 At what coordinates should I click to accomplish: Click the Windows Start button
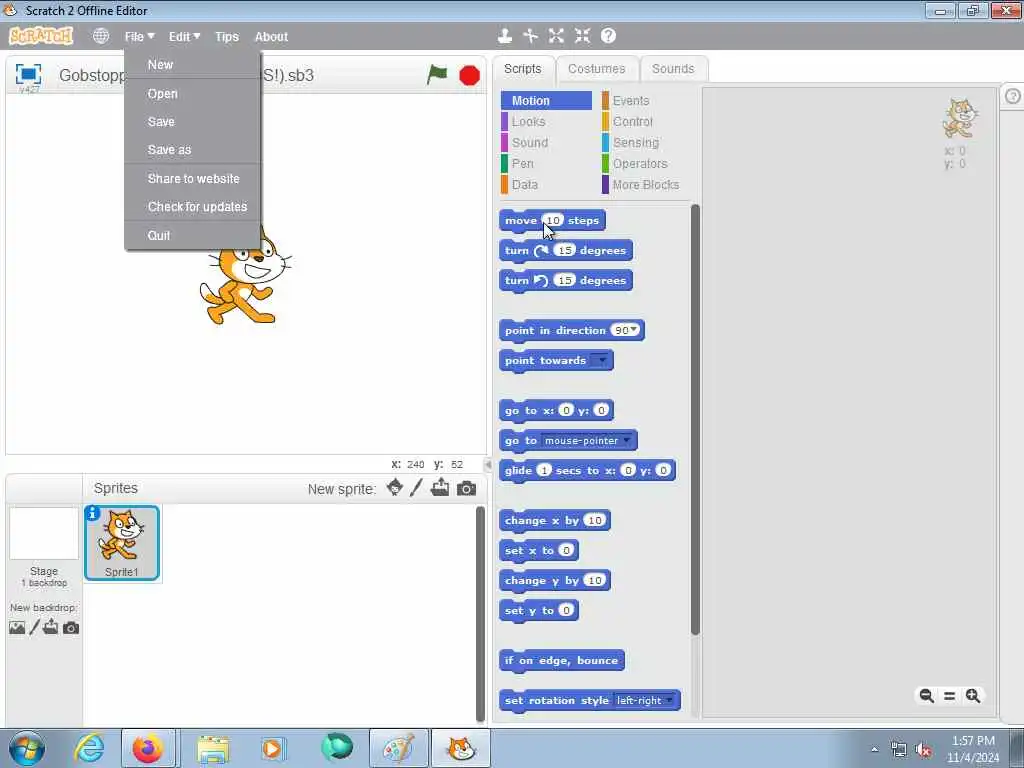click(27, 748)
